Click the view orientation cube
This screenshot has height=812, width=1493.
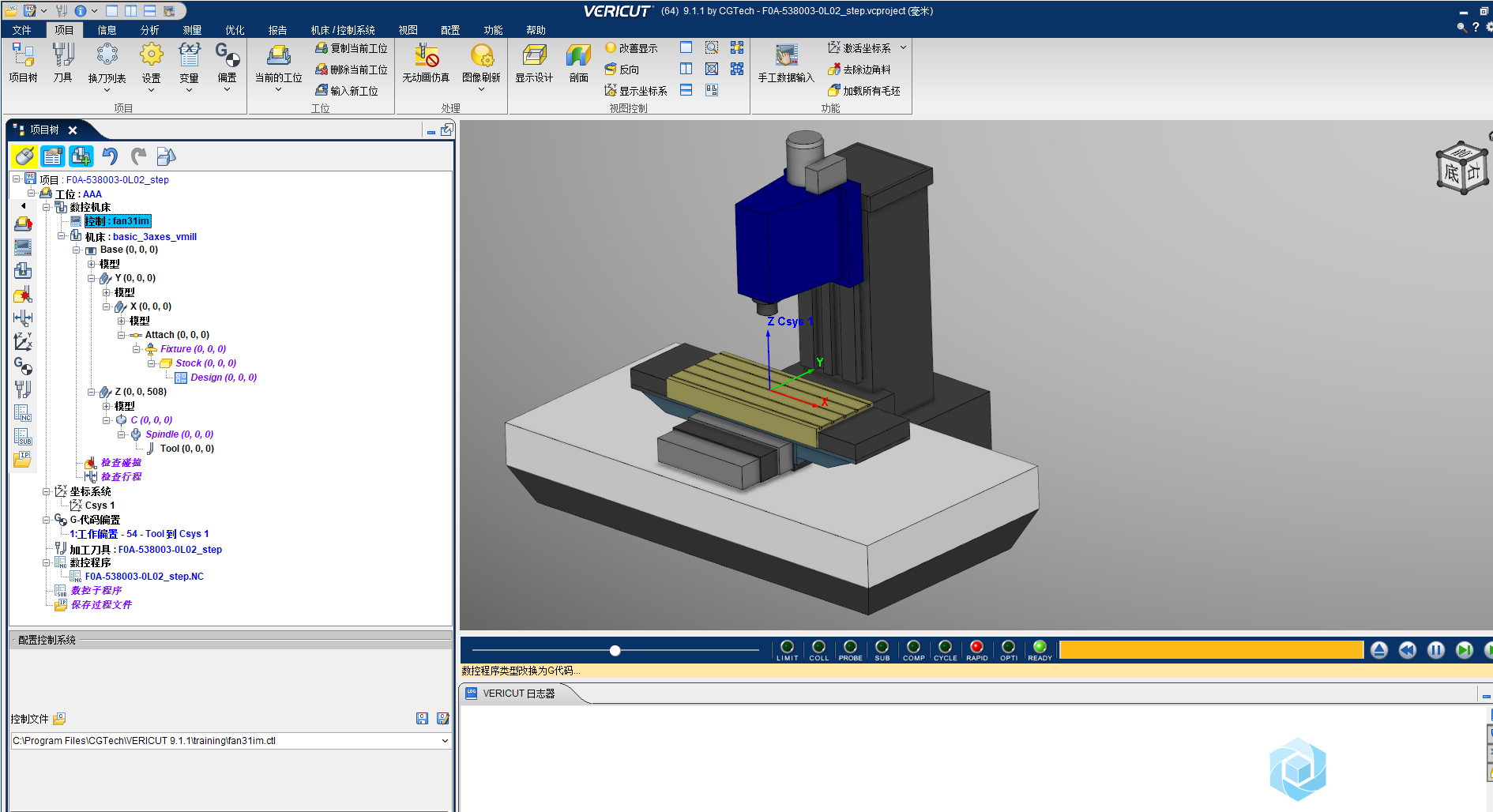[x=1462, y=167]
